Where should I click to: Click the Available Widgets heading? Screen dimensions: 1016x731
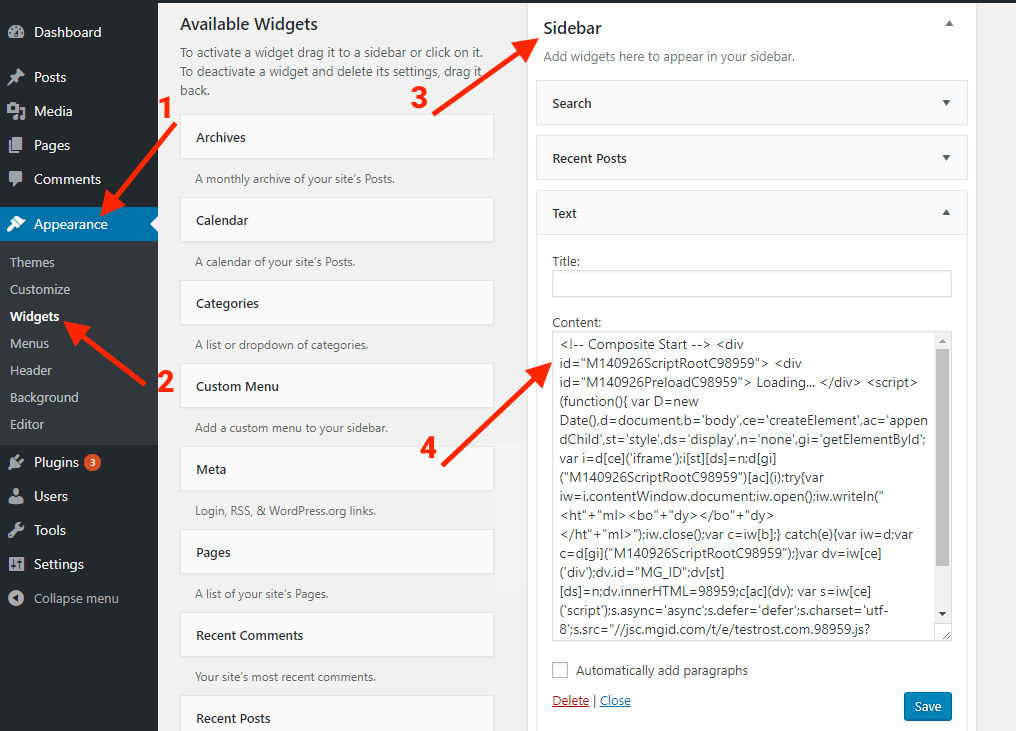249,24
